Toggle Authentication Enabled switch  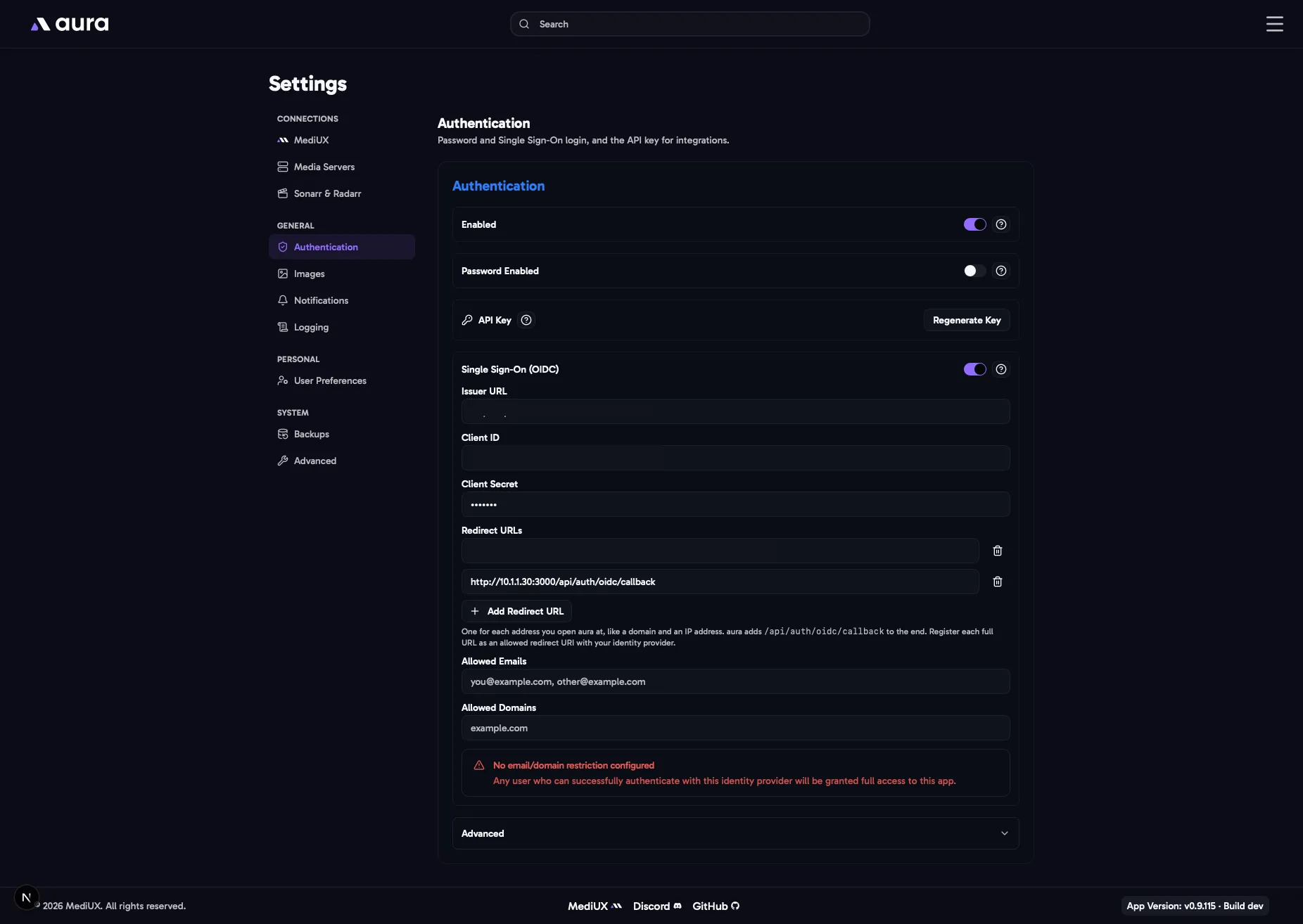point(974,224)
